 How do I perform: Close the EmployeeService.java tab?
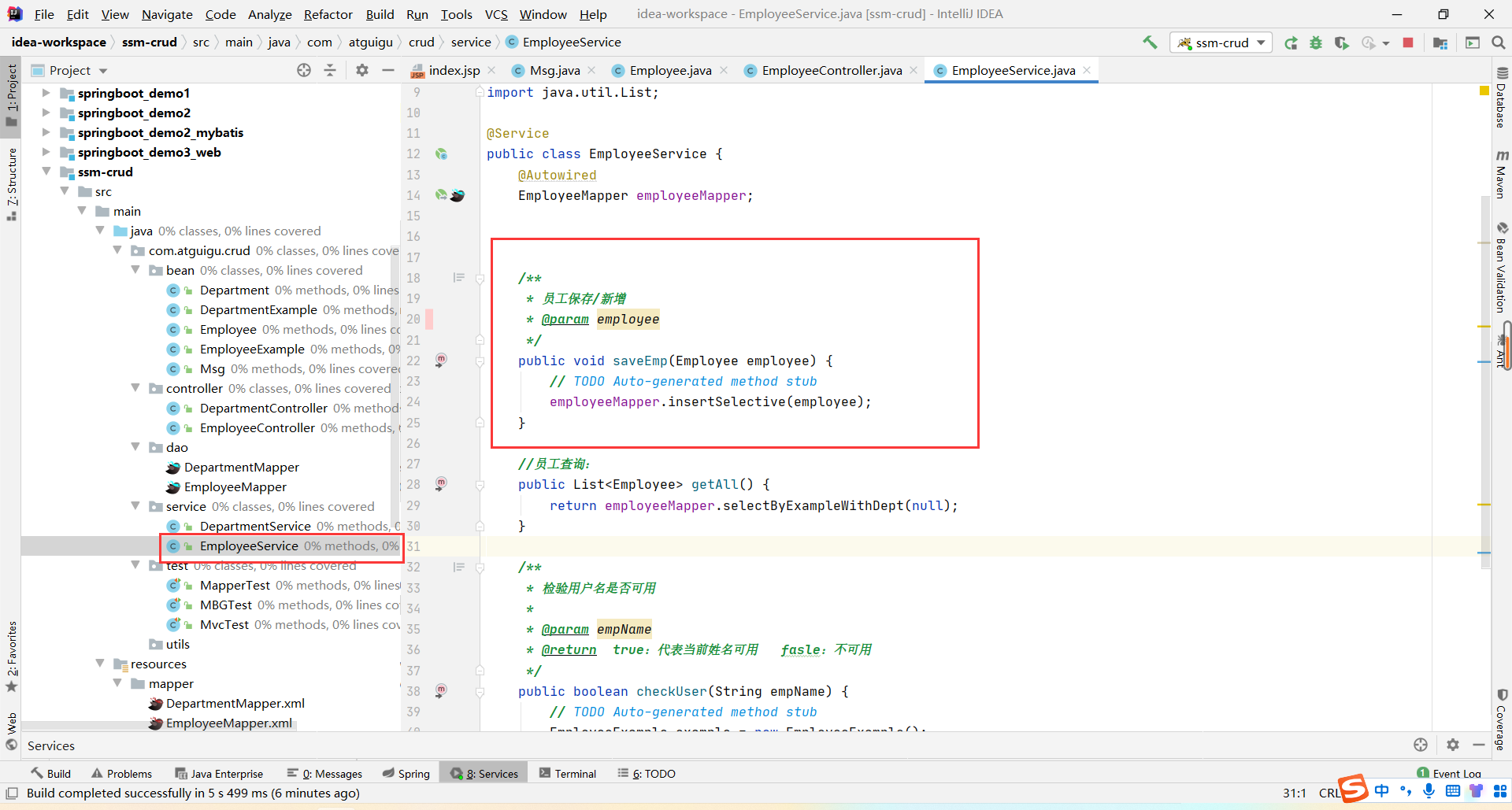1087,70
